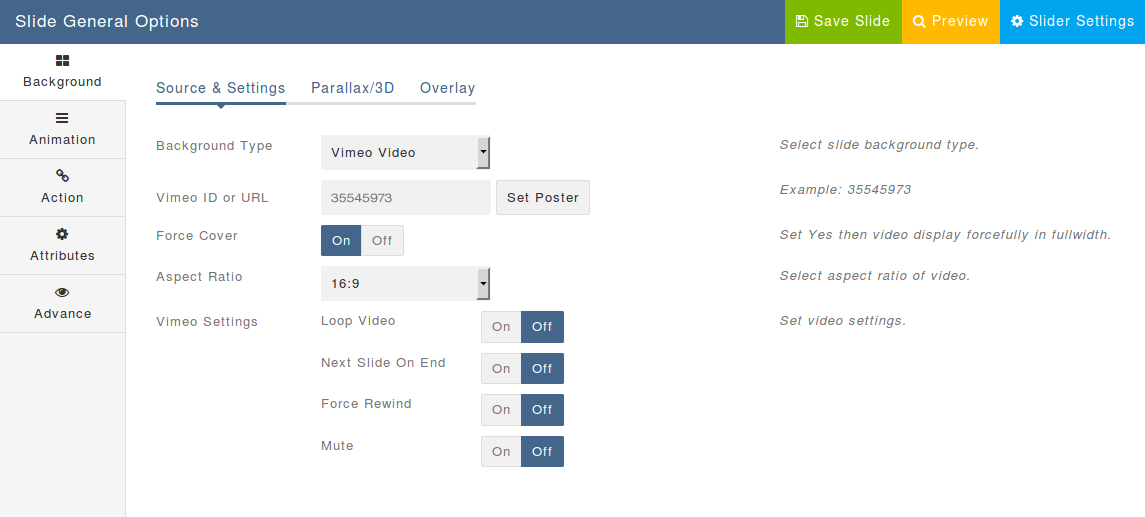Click the gear icon on Slider Settings
This screenshot has height=517, width=1145.
pyautogui.click(x=1017, y=21)
